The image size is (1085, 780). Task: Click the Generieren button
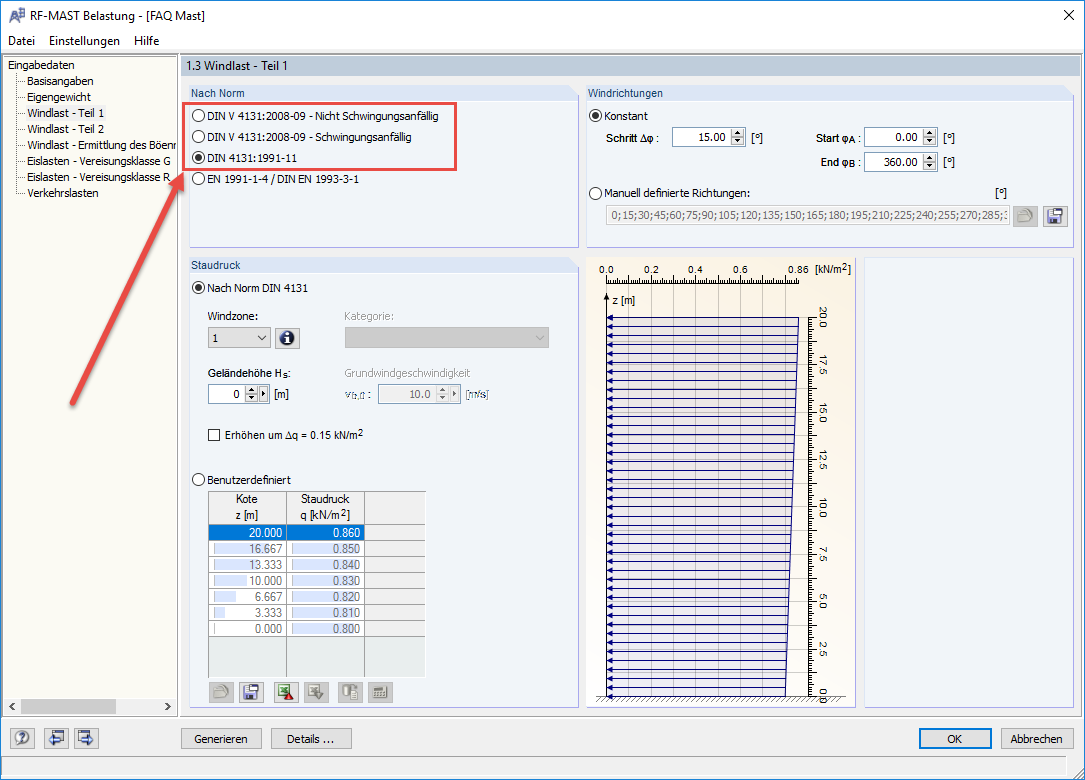pyautogui.click(x=221, y=738)
